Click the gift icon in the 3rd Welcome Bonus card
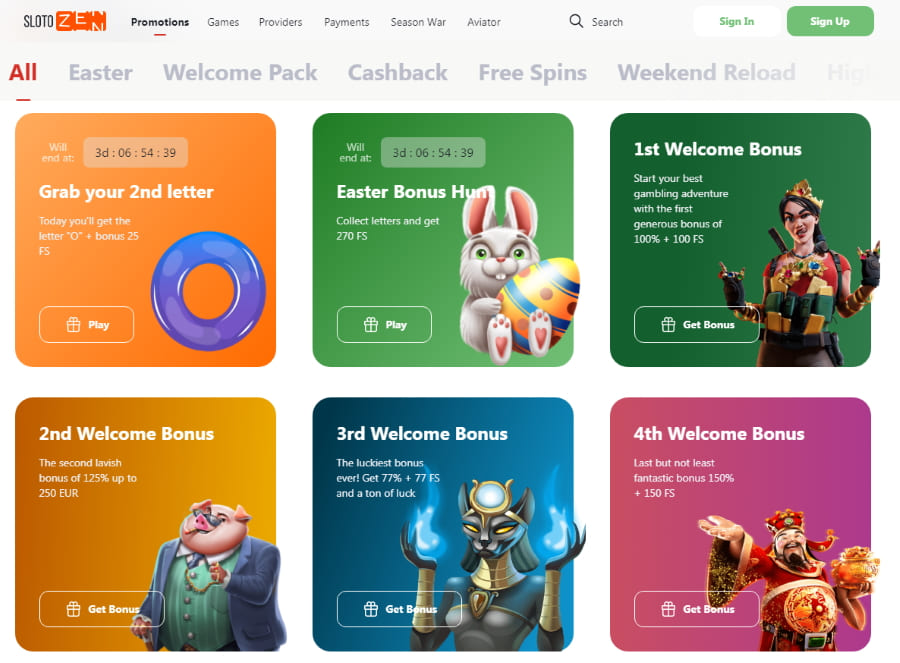This screenshot has width=900, height=663. coord(371,609)
